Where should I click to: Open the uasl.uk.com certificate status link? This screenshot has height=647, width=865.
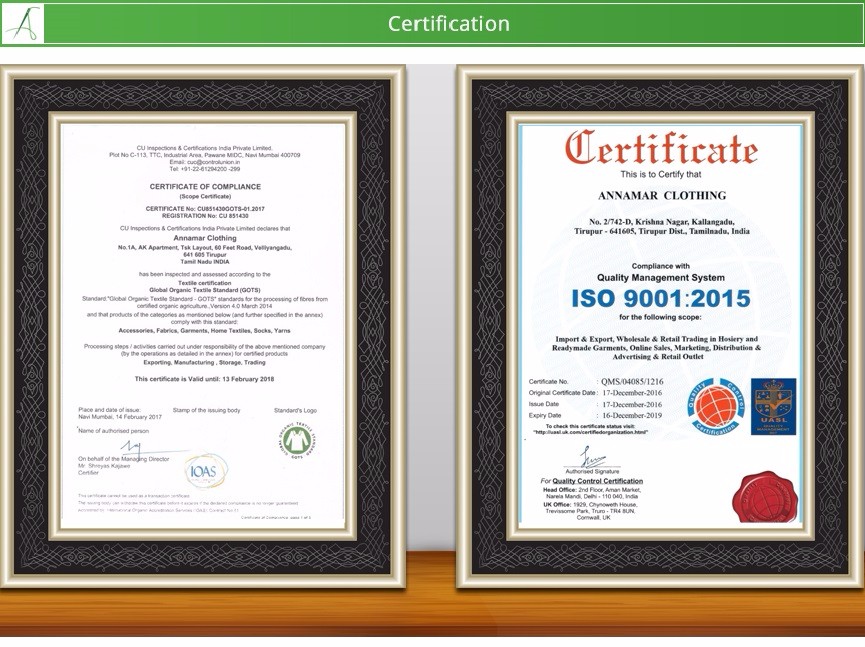(x=590, y=432)
